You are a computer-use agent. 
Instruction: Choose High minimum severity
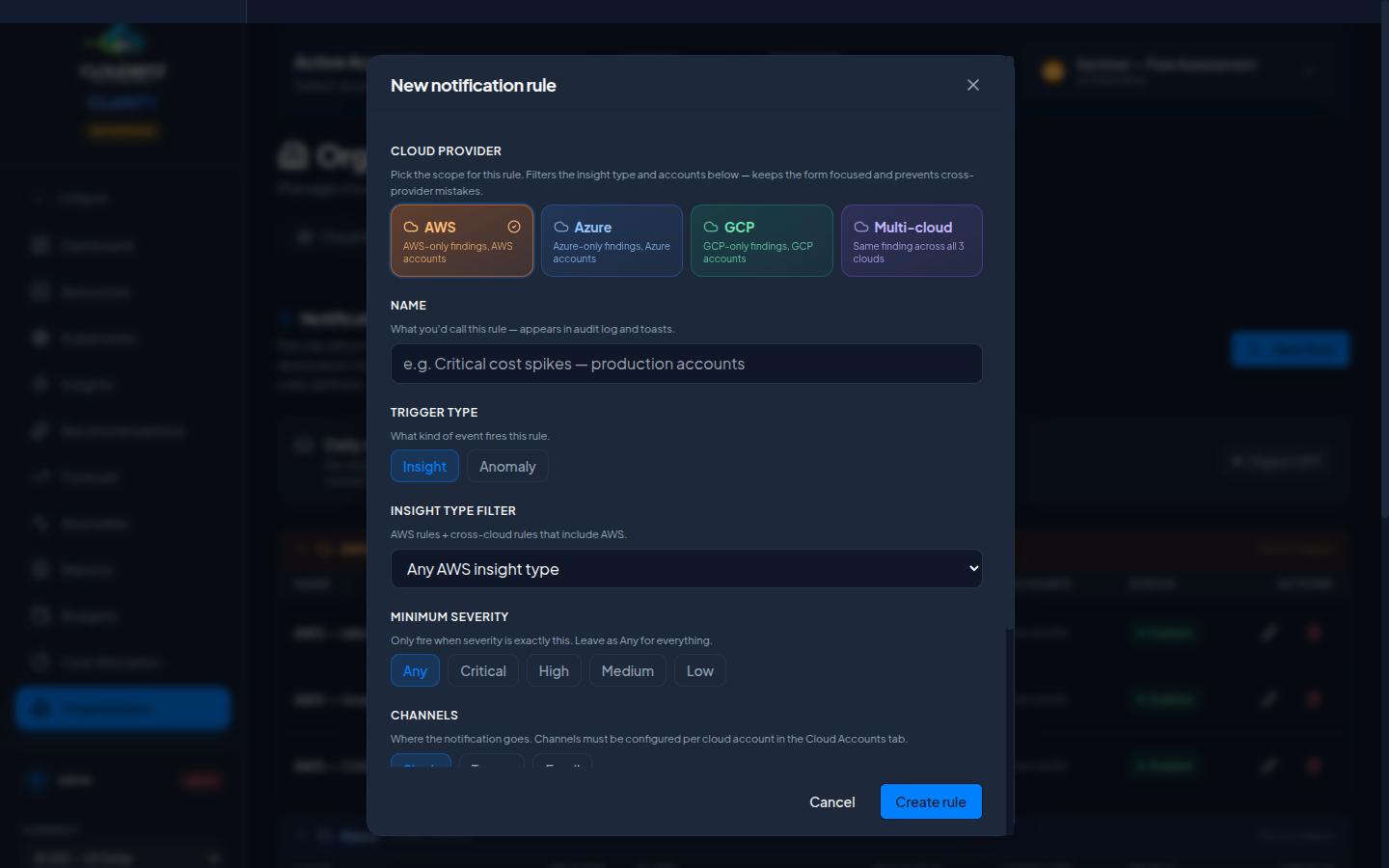[x=554, y=670]
